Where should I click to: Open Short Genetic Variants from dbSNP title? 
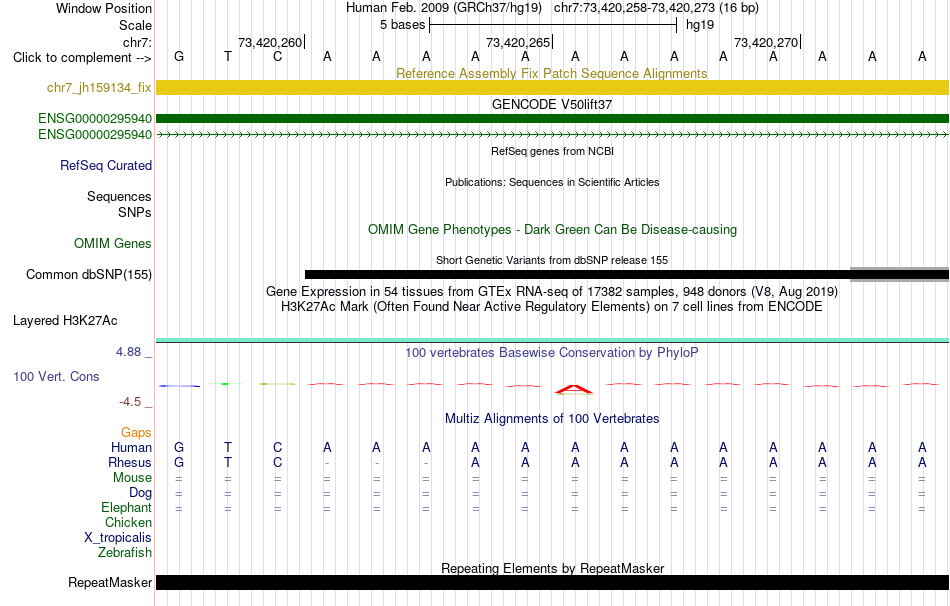pyautogui.click(x=552, y=260)
